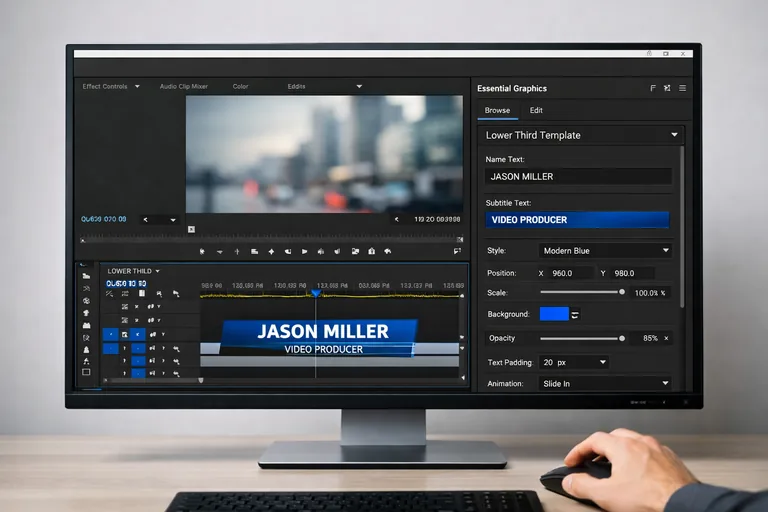Image resolution: width=768 pixels, height=512 pixels.
Task: Click the Essential Graphics panel menu icon
Action: click(683, 88)
